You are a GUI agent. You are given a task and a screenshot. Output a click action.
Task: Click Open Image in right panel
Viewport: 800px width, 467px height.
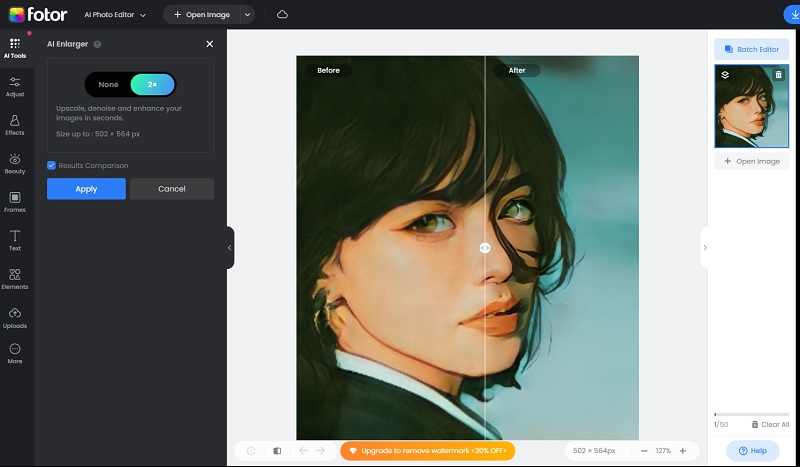(752, 161)
